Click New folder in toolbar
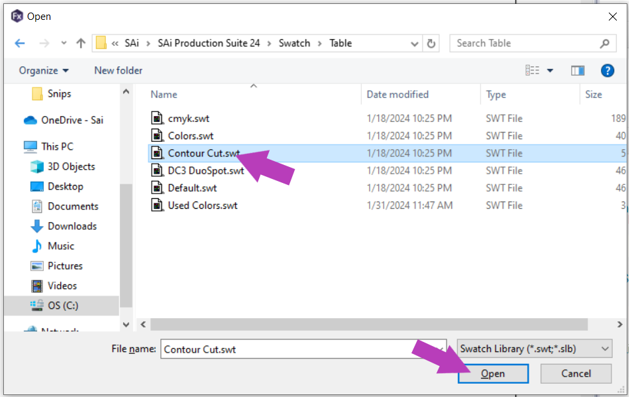The height and width of the screenshot is (397, 629). (x=118, y=71)
